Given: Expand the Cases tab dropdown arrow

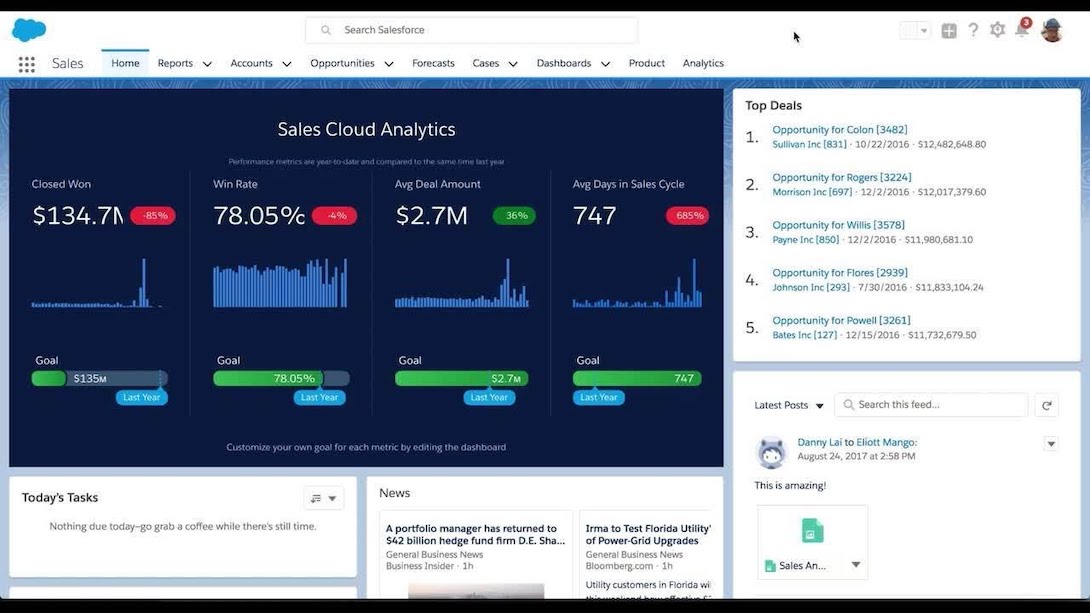Looking at the screenshot, I should 513,64.
